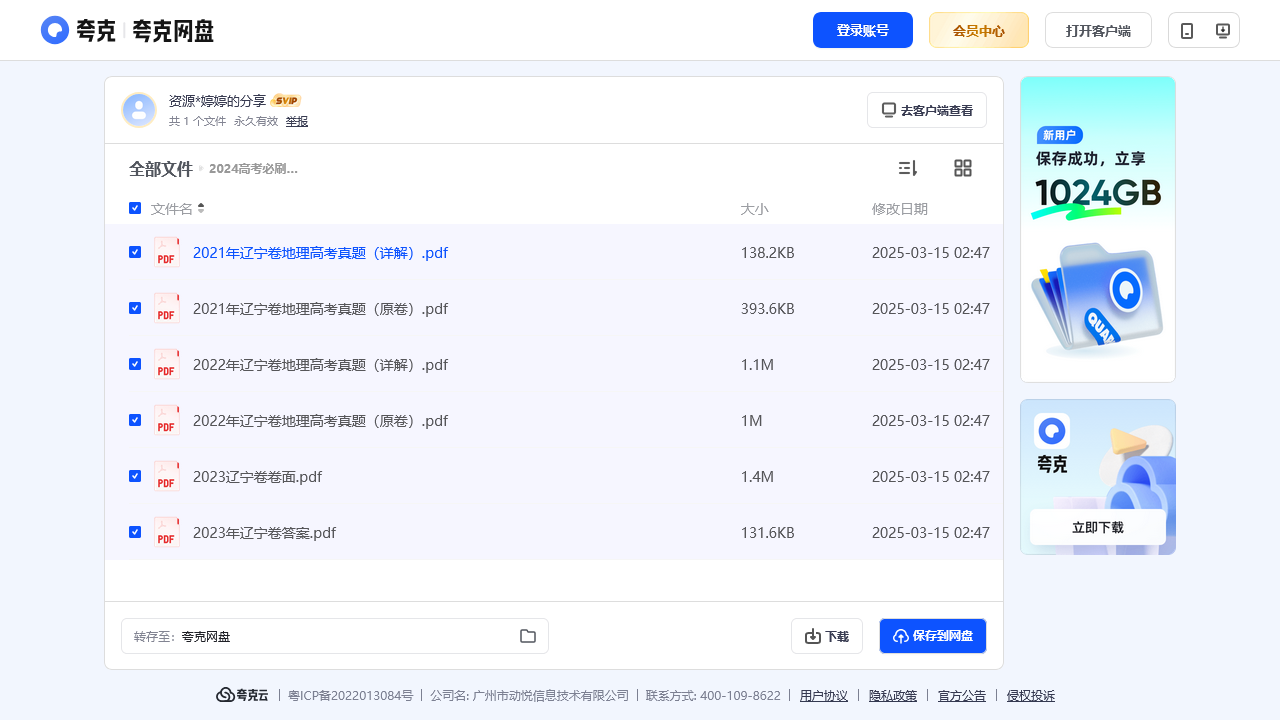
Task: Click folder icon in 转存至 field
Action: pos(528,636)
